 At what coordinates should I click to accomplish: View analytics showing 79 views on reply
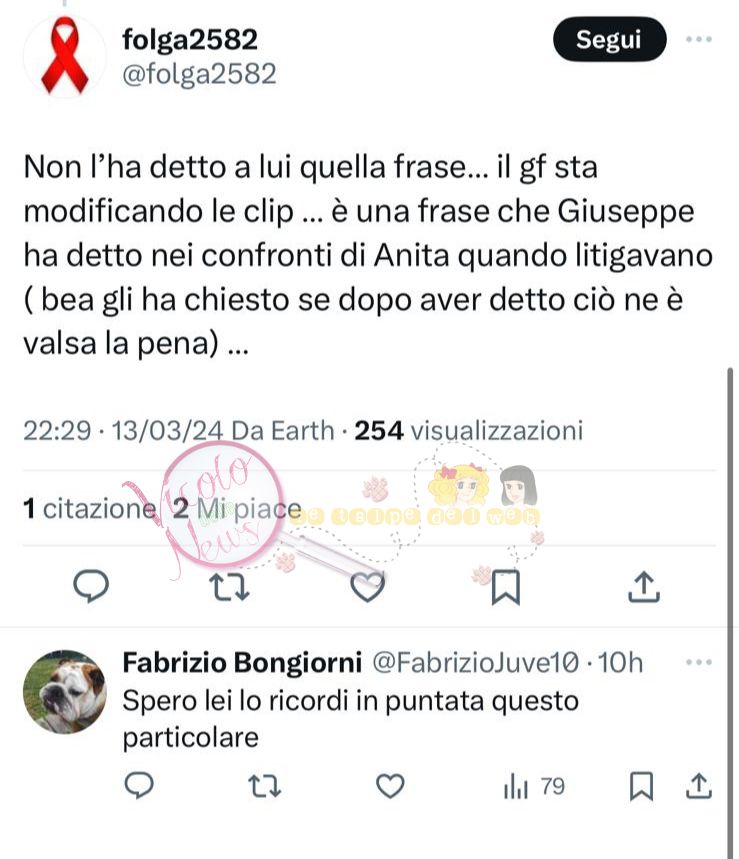tap(534, 787)
